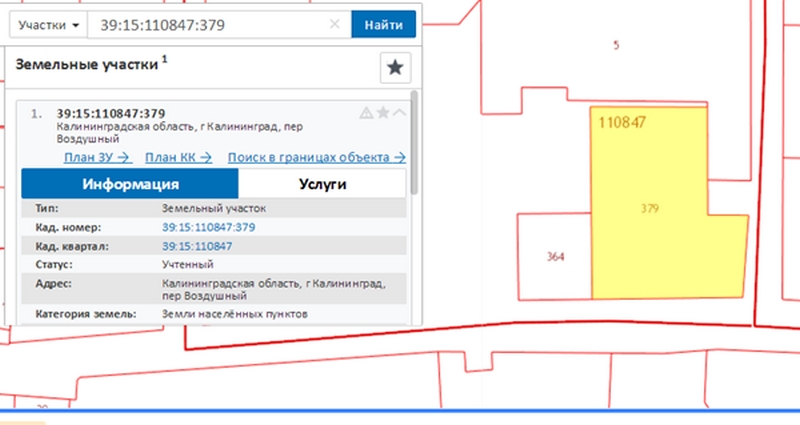The width and height of the screenshot is (800, 425).
Task: Click parcel 5 on the map
Action: tap(616, 45)
